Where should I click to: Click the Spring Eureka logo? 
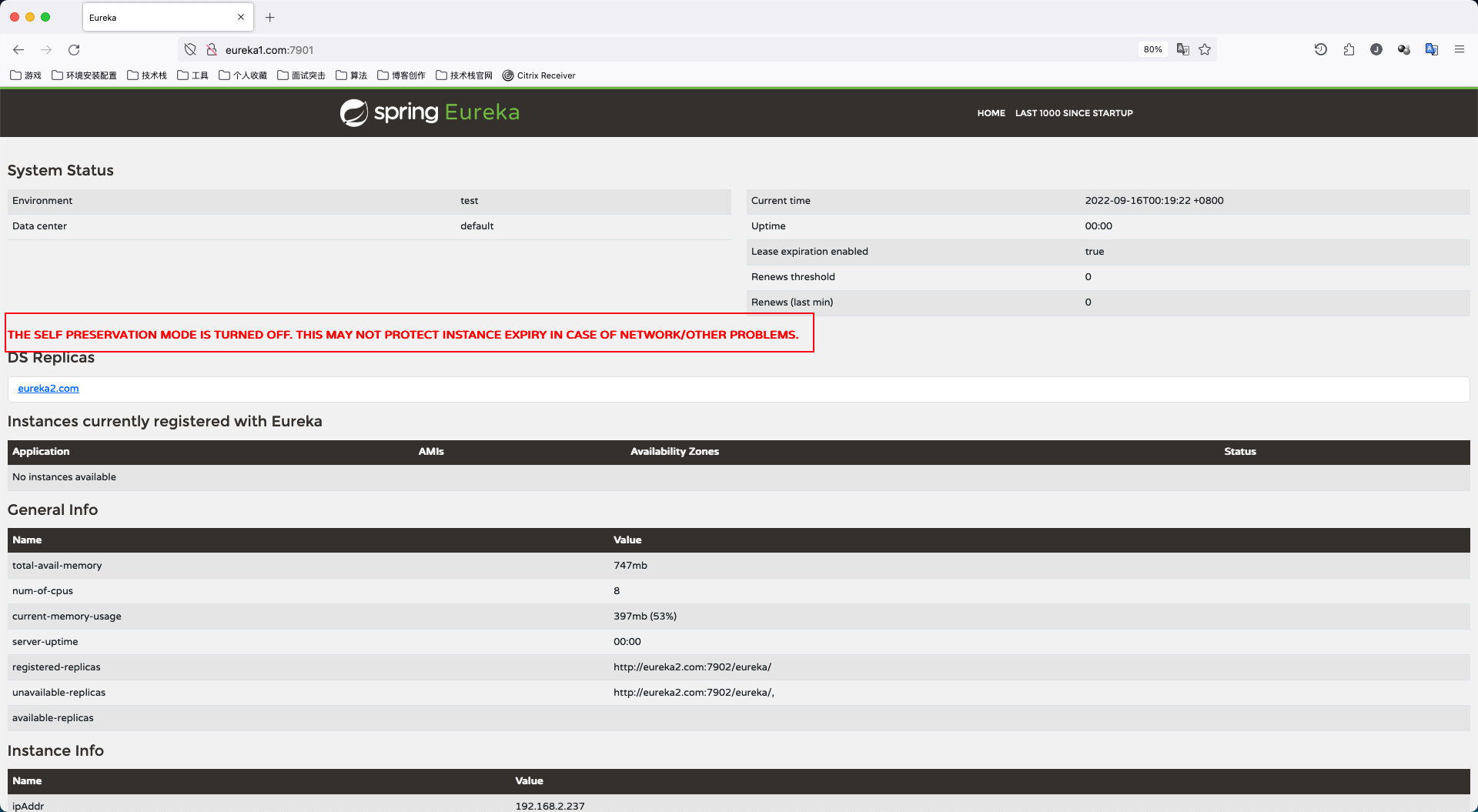[430, 112]
